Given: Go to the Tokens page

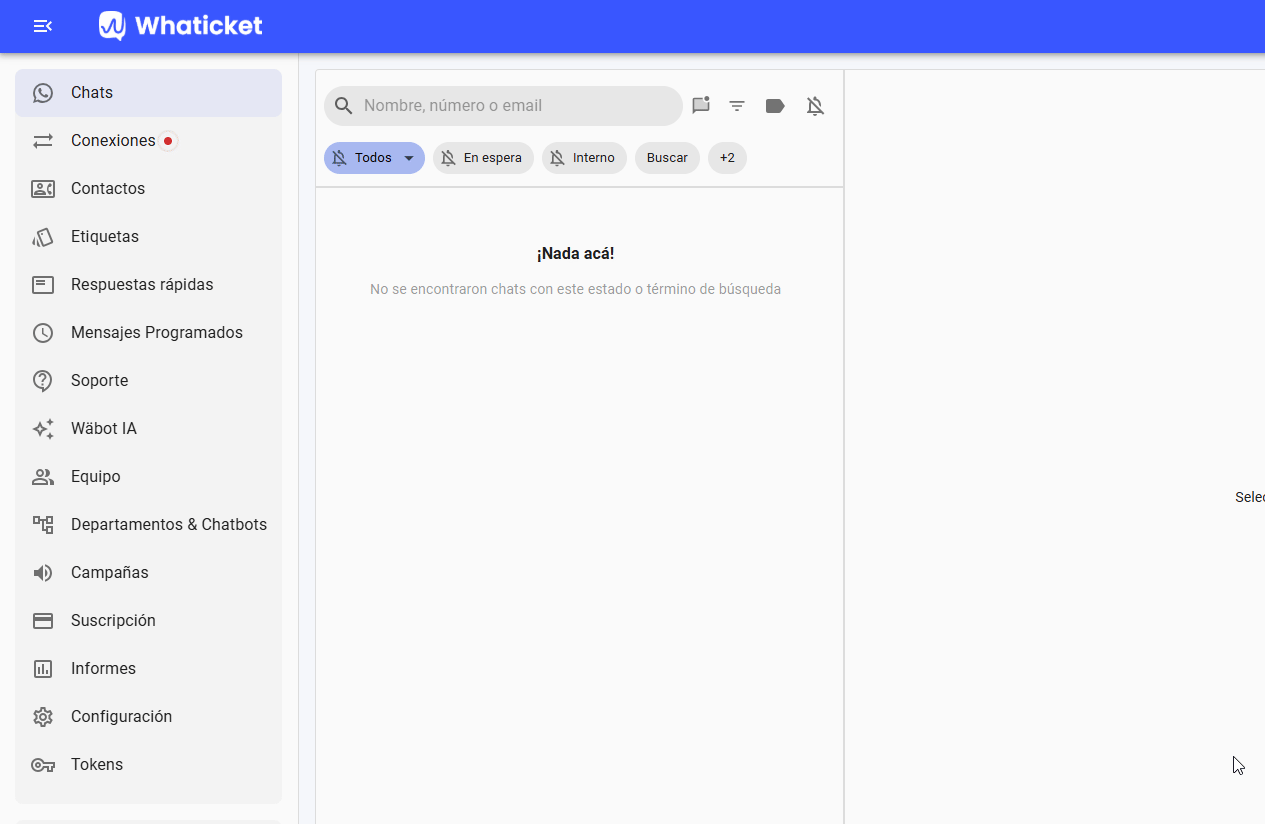Looking at the screenshot, I should click(x=148, y=765).
